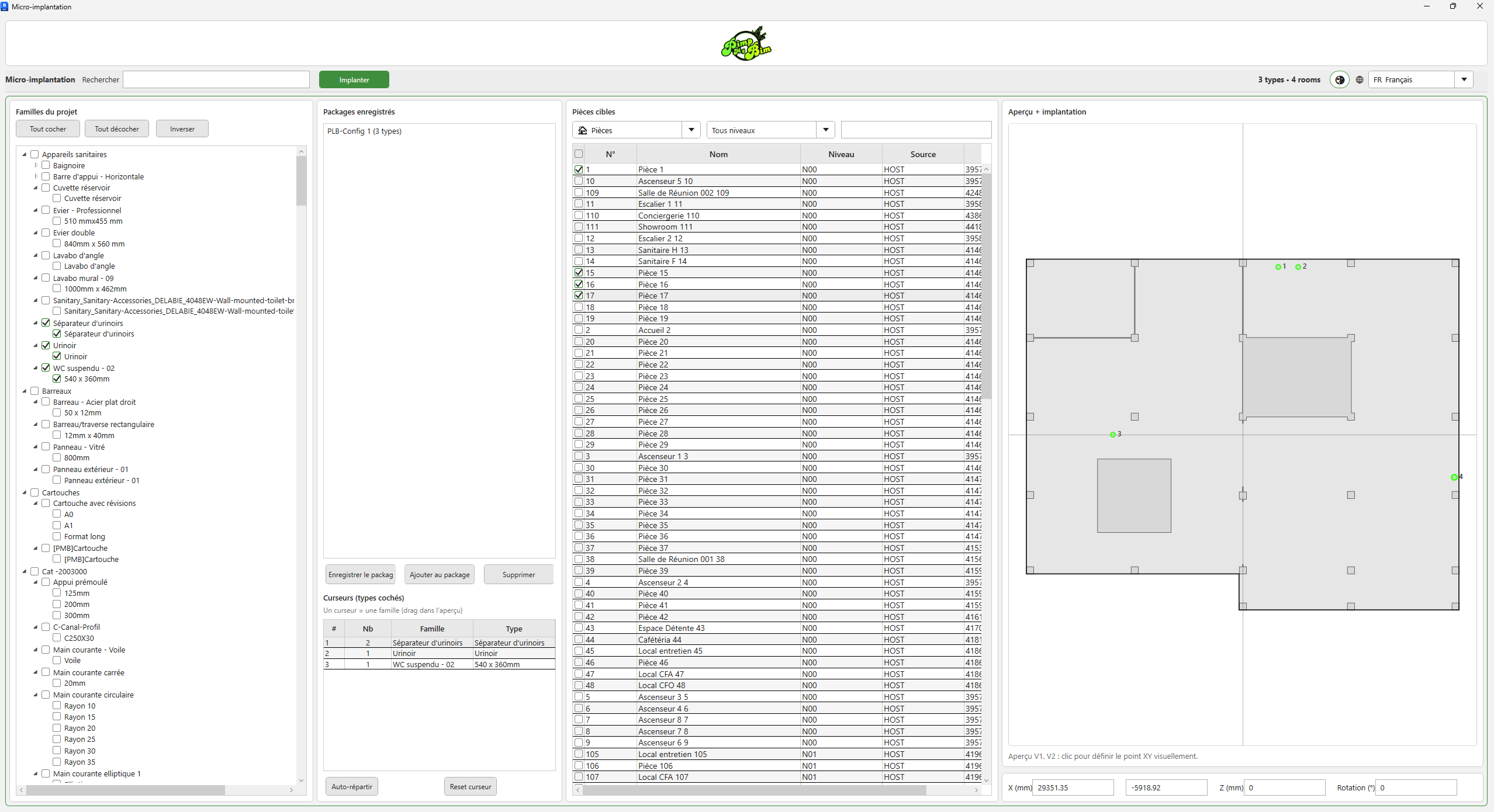Click the Pimp My Bim logo
The width and height of the screenshot is (1494, 812).
pyautogui.click(x=746, y=43)
